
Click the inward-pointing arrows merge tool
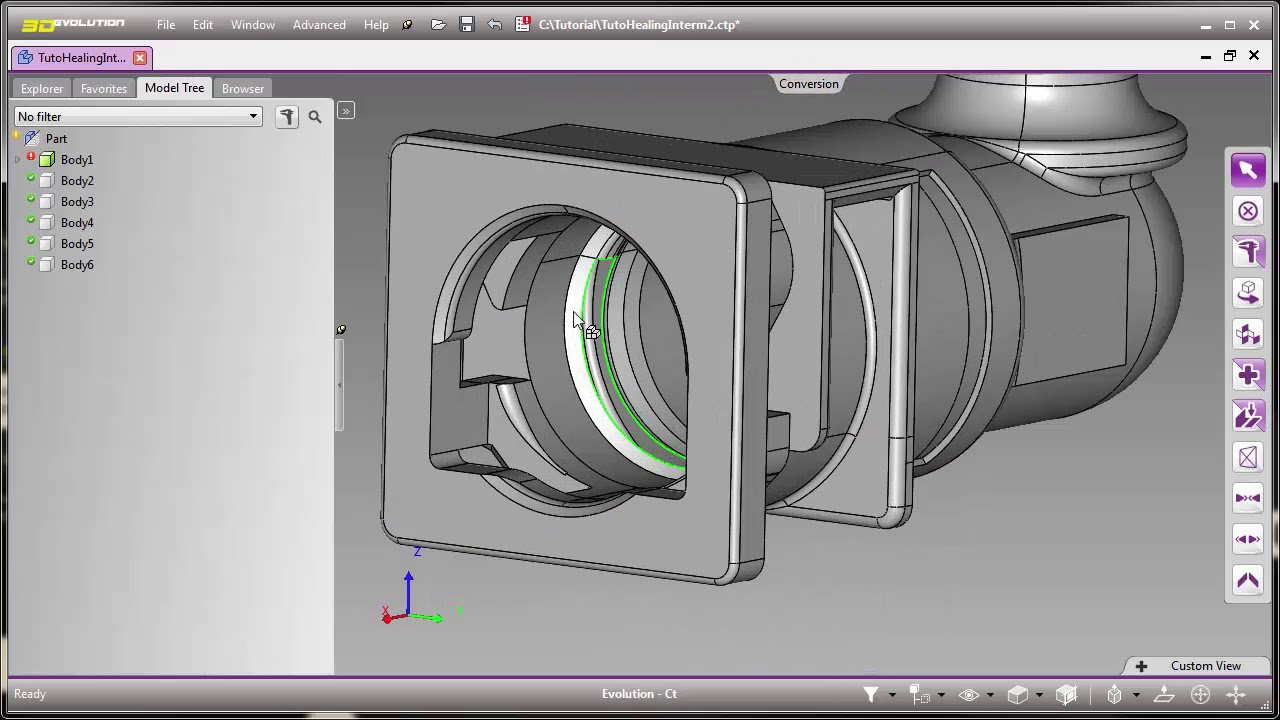point(1248,498)
